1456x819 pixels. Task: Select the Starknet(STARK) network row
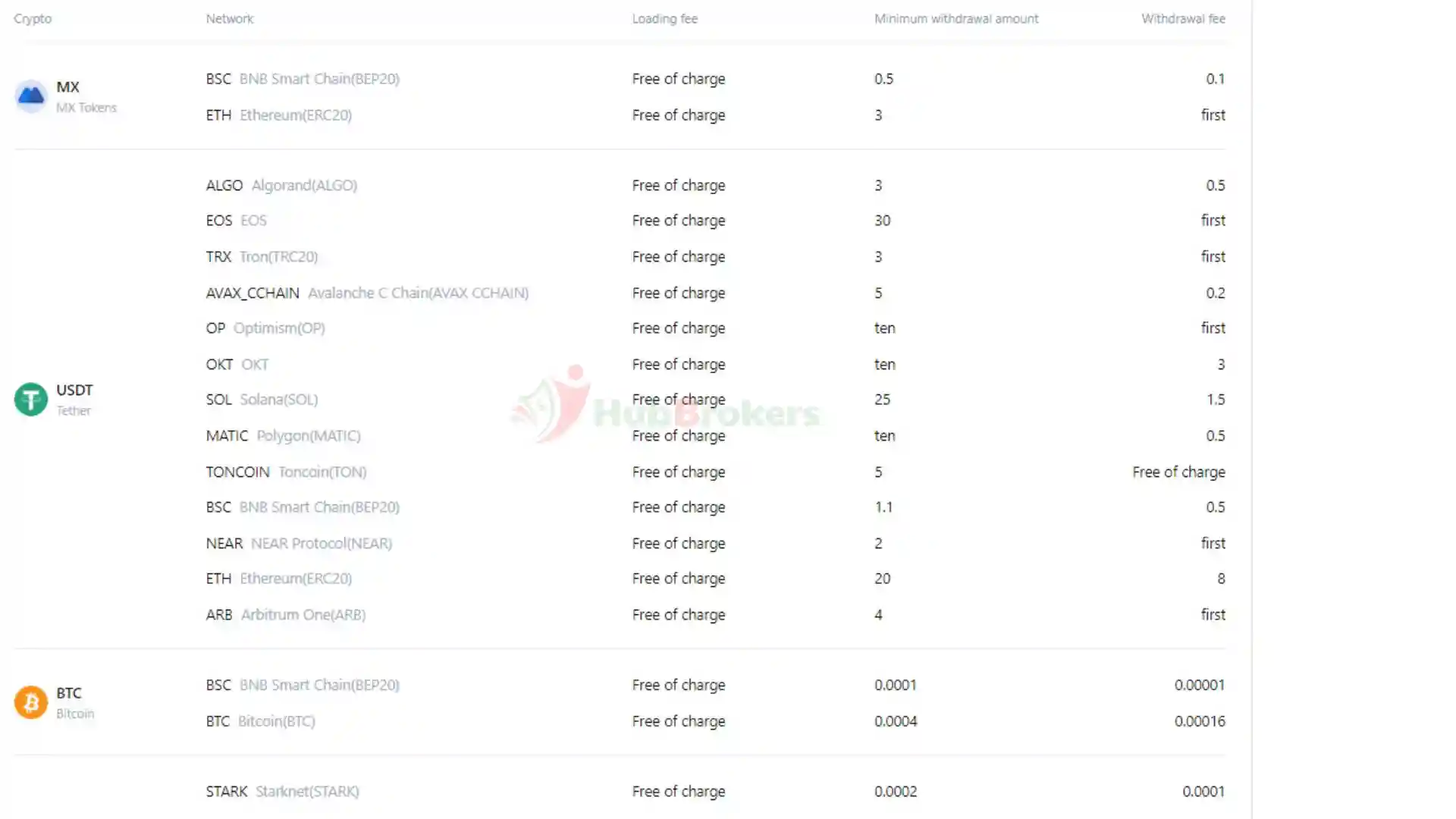282,792
